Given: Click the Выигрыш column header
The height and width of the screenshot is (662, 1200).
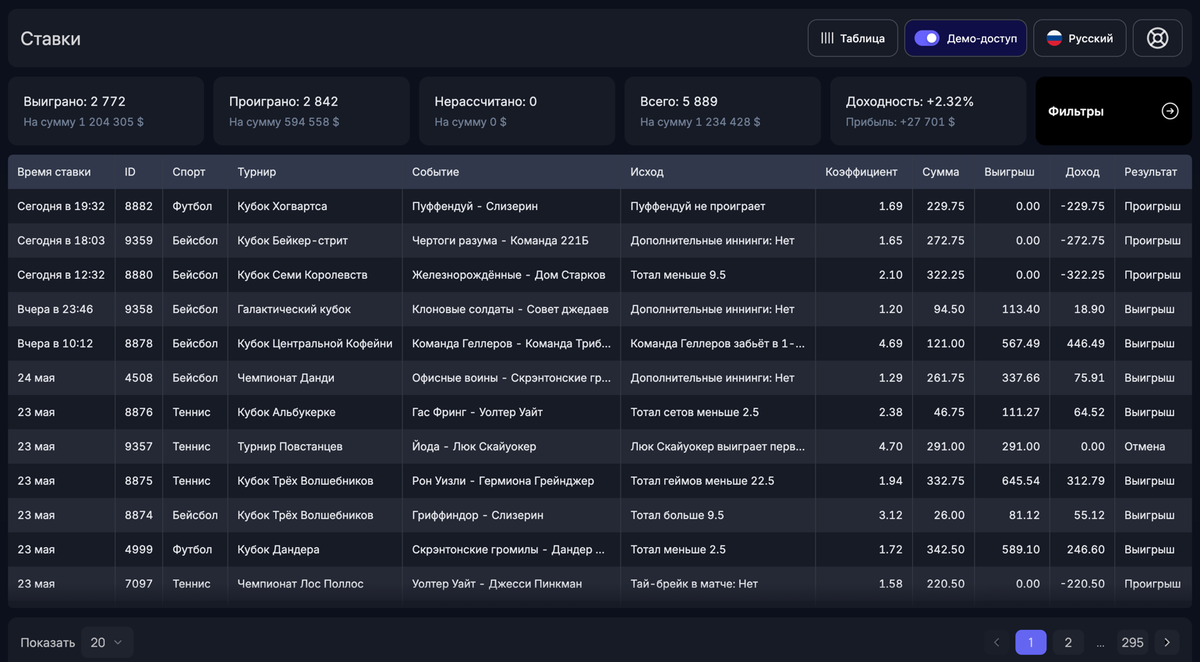Looking at the screenshot, I should click(x=1010, y=172).
